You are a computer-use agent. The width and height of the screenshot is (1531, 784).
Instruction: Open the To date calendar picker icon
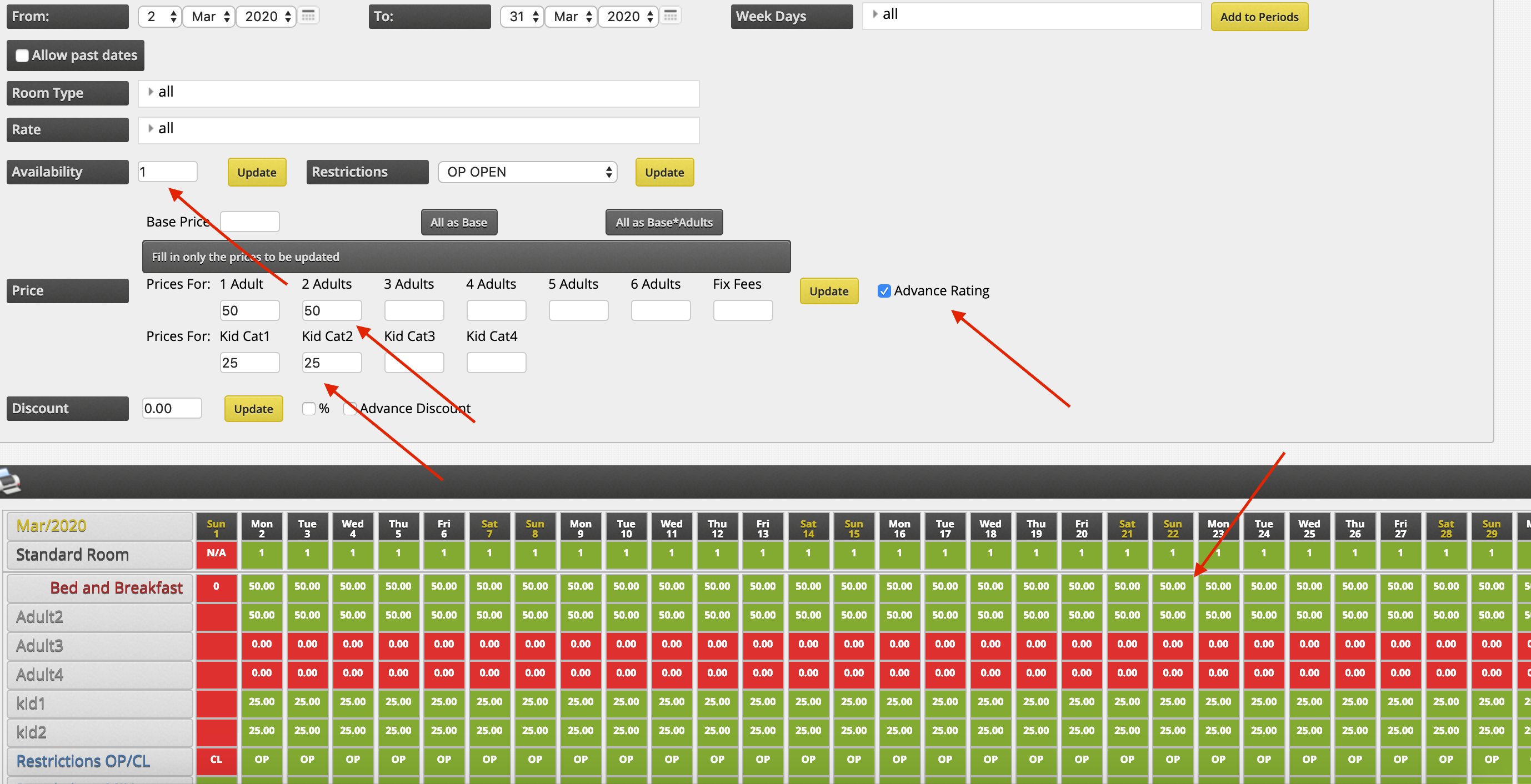click(x=670, y=16)
